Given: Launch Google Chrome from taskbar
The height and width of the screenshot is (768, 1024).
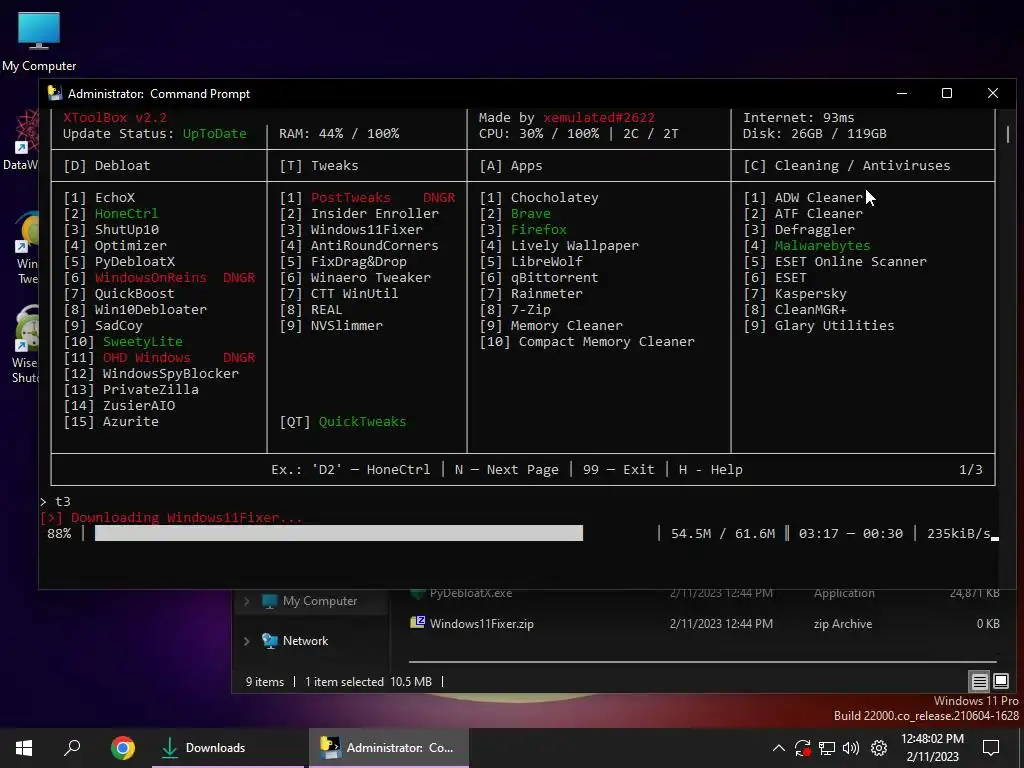Looking at the screenshot, I should pyautogui.click(x=123, y=748).
